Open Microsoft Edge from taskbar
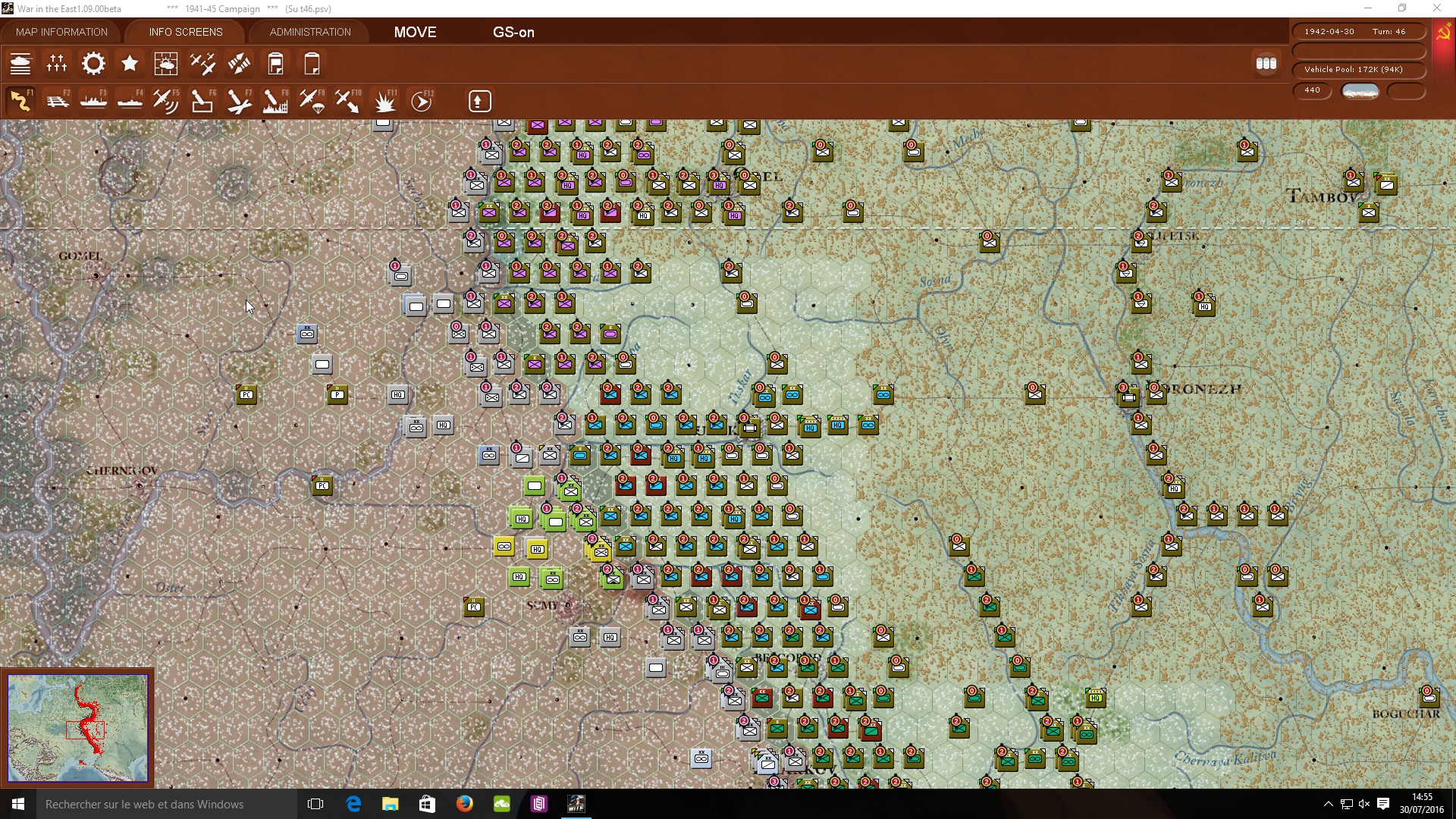Screen dimensions: 1456x819 tap(353, 804)
